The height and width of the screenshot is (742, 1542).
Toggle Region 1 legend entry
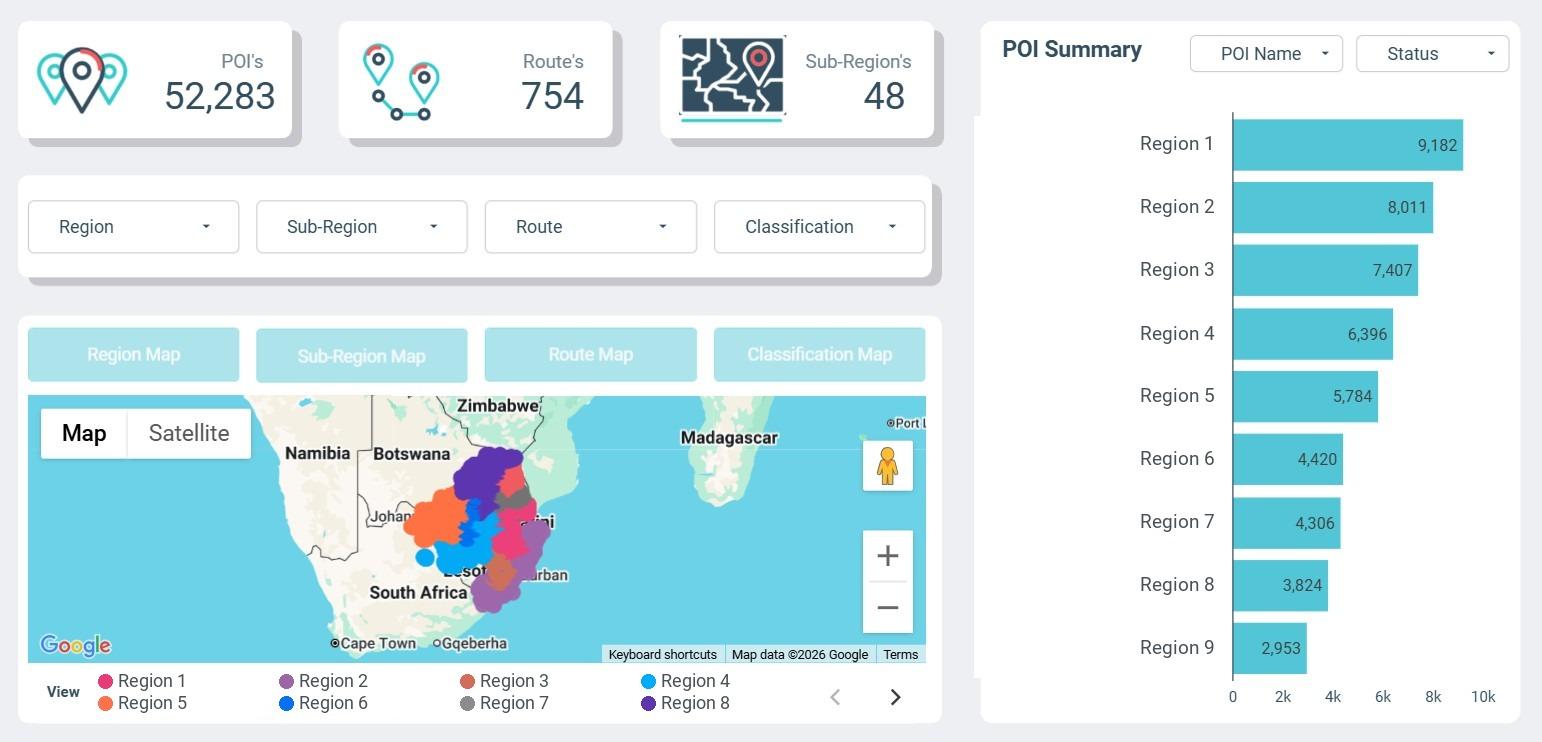coord(142,681)
